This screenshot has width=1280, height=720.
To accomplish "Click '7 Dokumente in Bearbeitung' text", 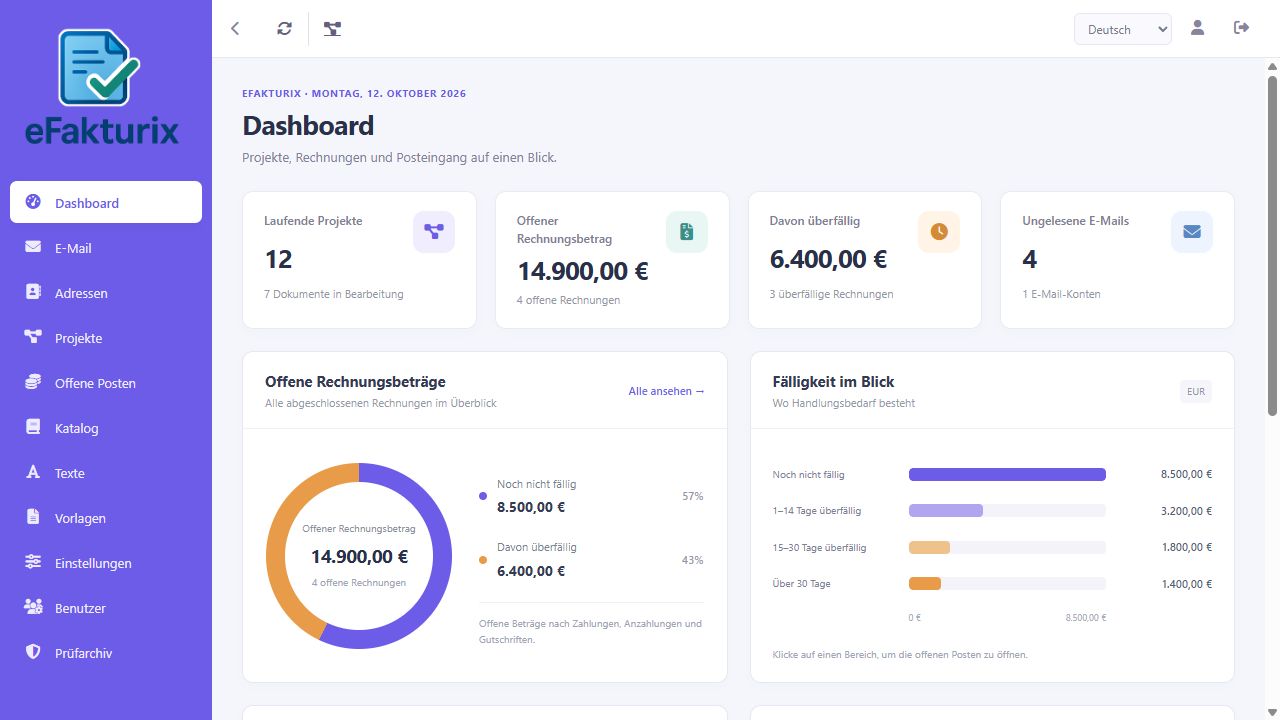I will click(x=334, y=294).
